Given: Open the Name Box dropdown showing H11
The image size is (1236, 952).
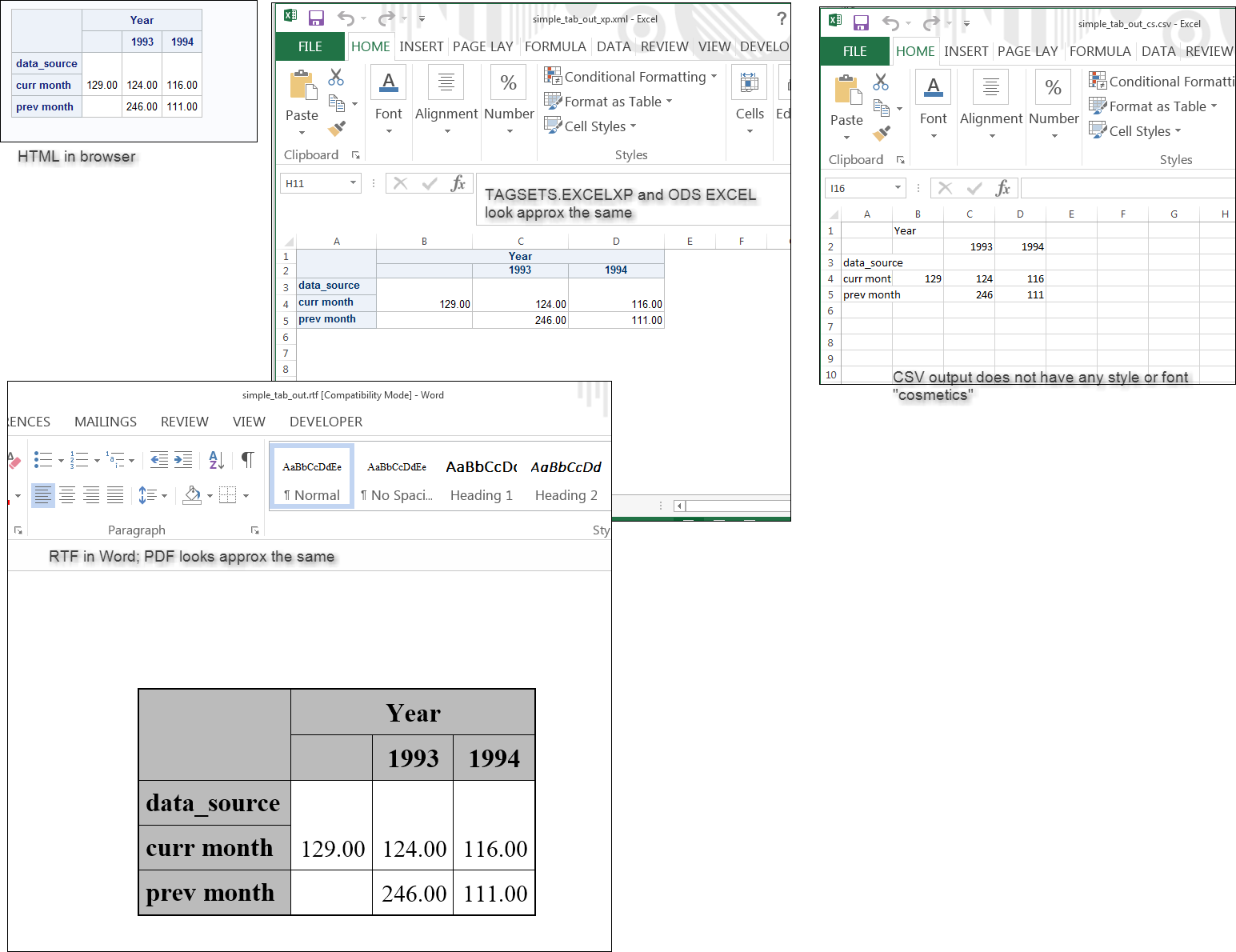Looking at the screenshot, I should 353,183.
